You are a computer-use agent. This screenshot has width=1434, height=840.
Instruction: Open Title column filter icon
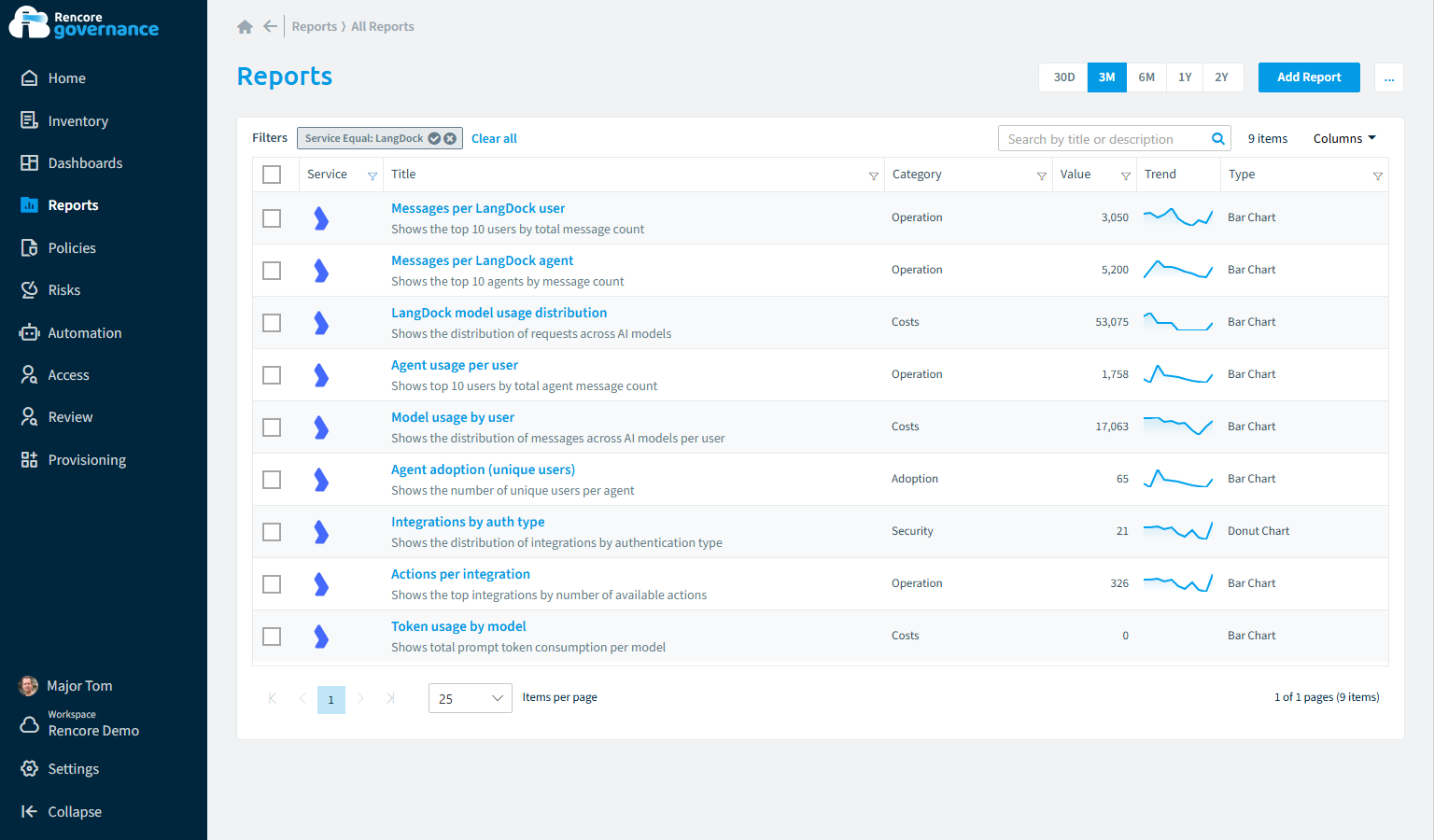coord(874,175)
